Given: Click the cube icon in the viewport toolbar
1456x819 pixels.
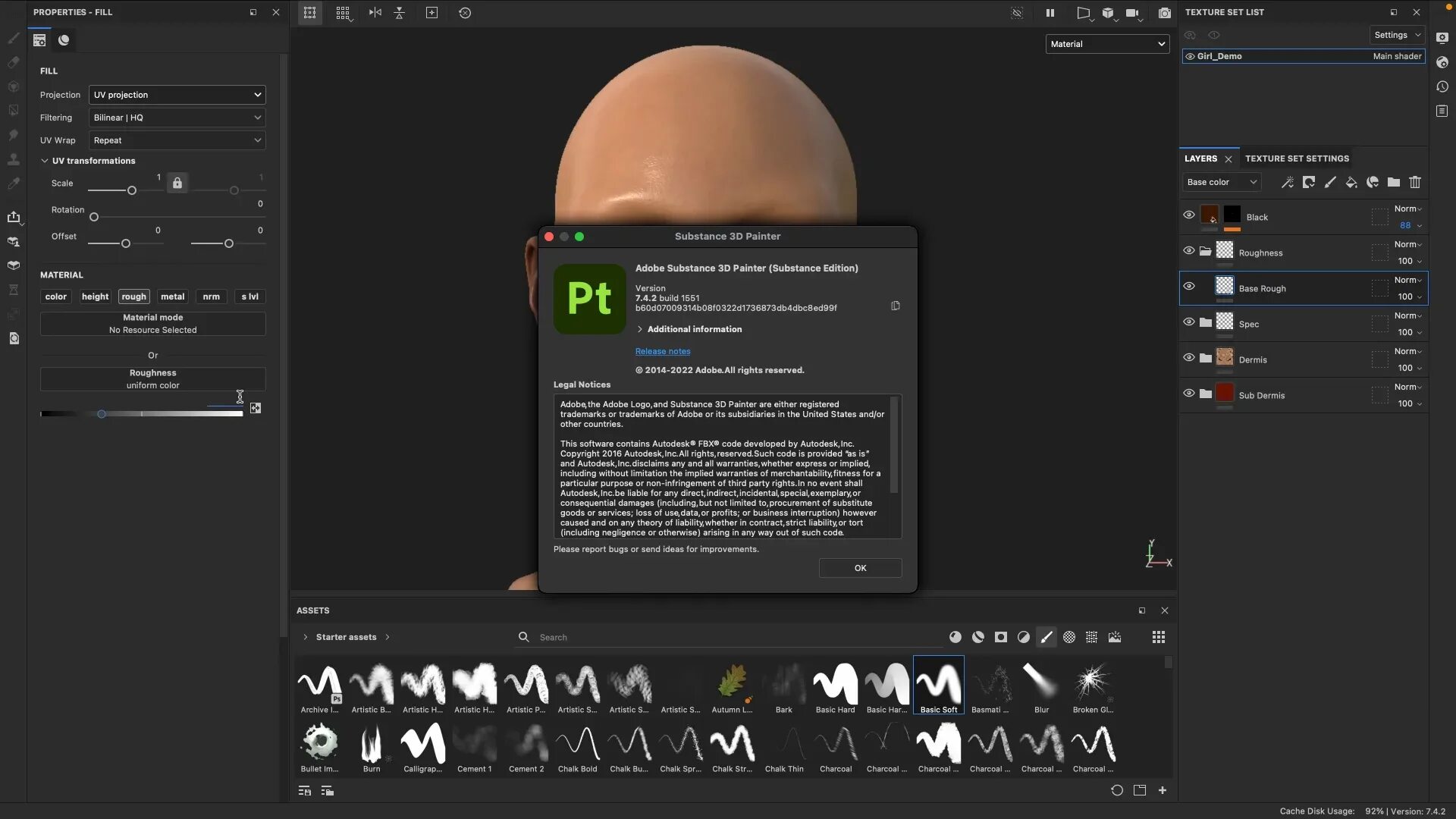Looking at the screenshot, I should pos(1108,13).
